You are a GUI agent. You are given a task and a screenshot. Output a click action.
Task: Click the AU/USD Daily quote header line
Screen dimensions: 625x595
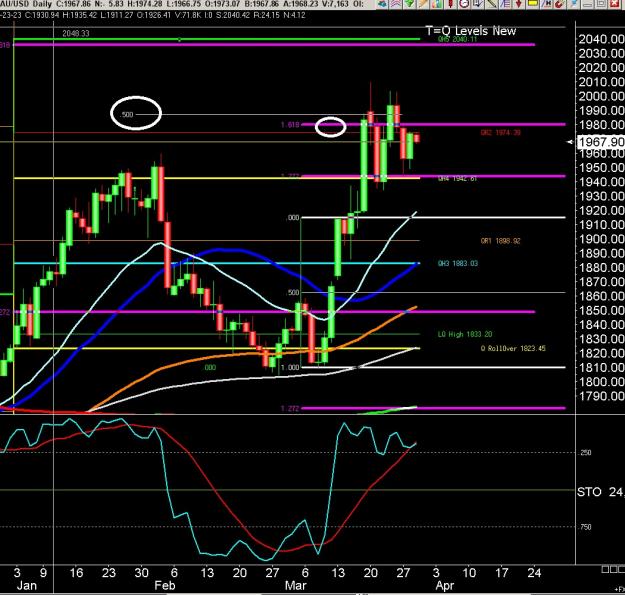182,4
